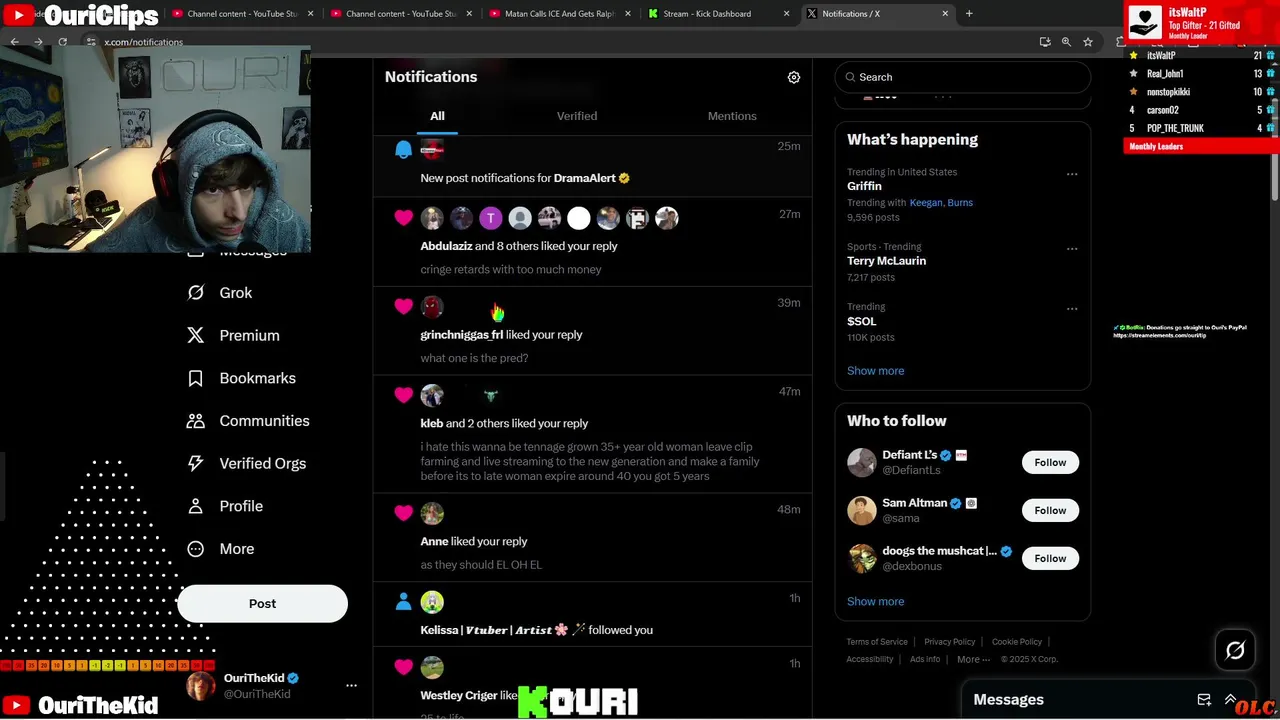Viewport: 1280px width, 720px height.
Task: Open Terms of Service footer link
Action: pos(877,642)
